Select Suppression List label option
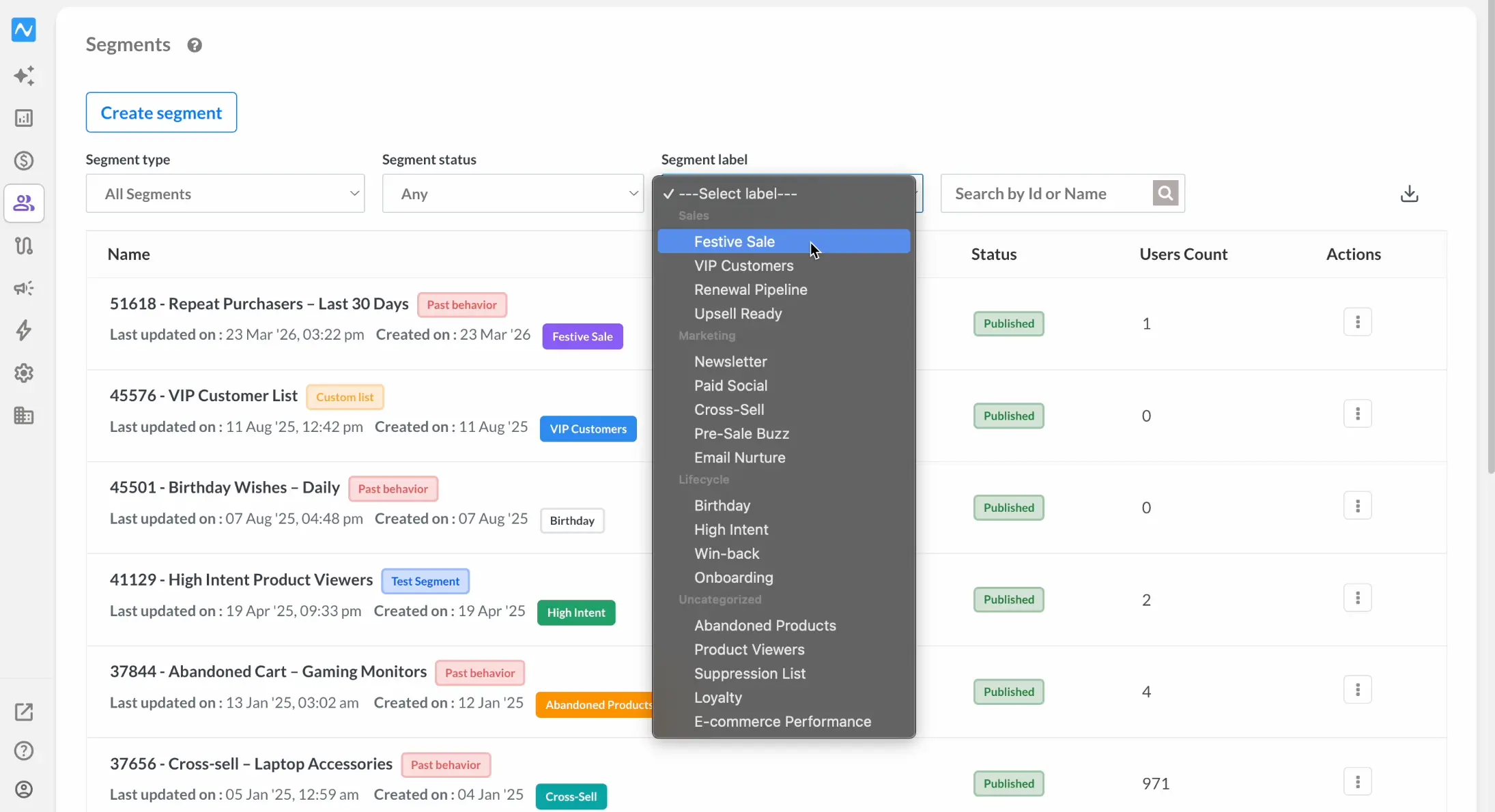This screenshot has width=1495, height=812. (784, 673)
